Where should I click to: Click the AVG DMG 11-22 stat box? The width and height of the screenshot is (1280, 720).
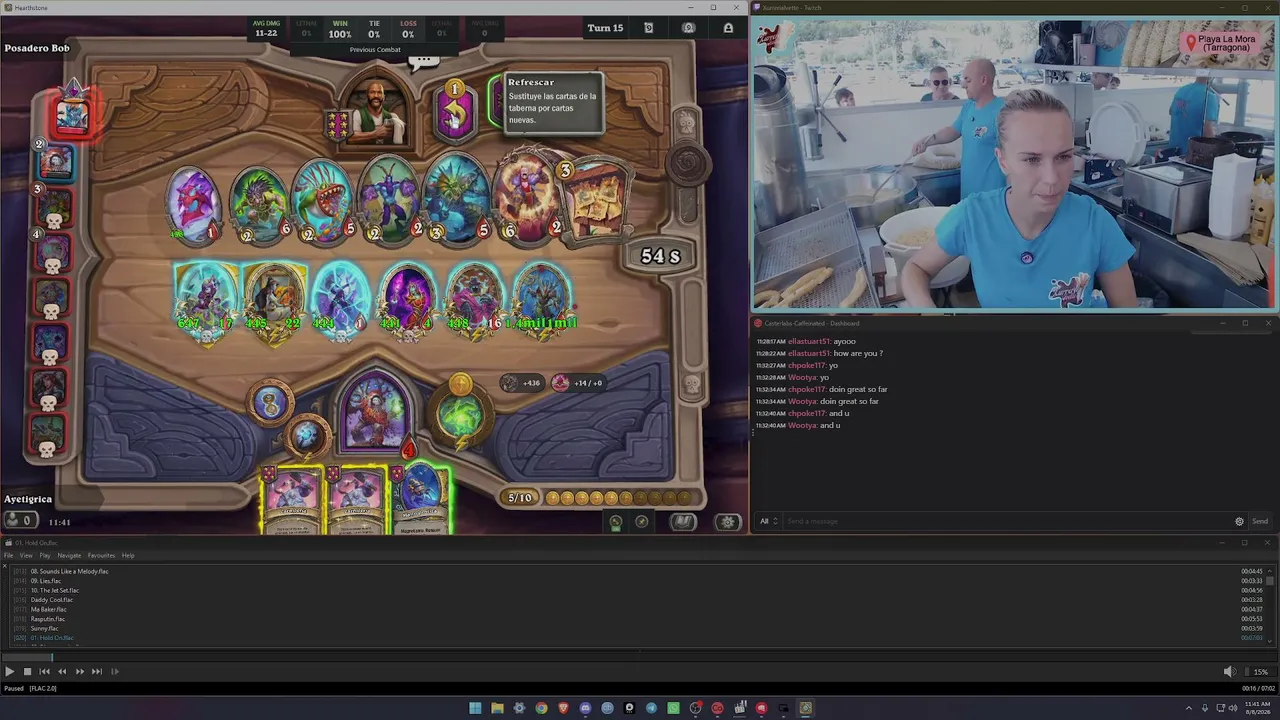point(266,29)
